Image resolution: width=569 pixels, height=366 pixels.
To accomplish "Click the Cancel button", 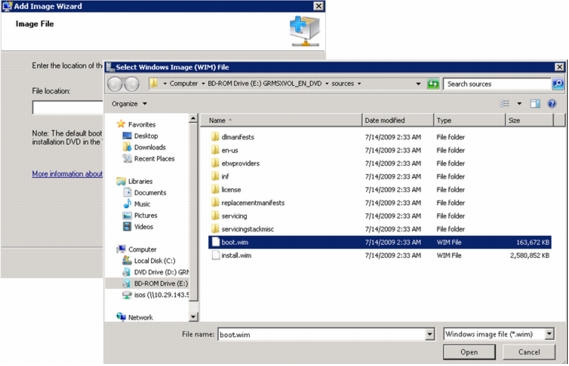I will [x=529, y=352].
